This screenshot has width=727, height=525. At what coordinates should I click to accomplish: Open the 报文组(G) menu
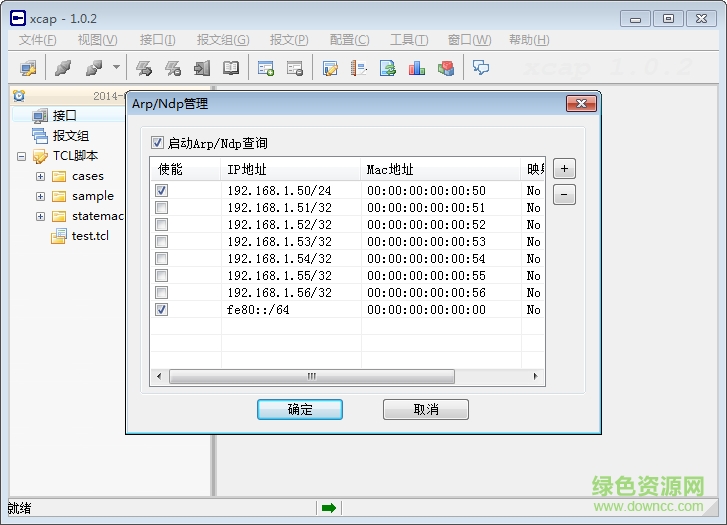223,40
